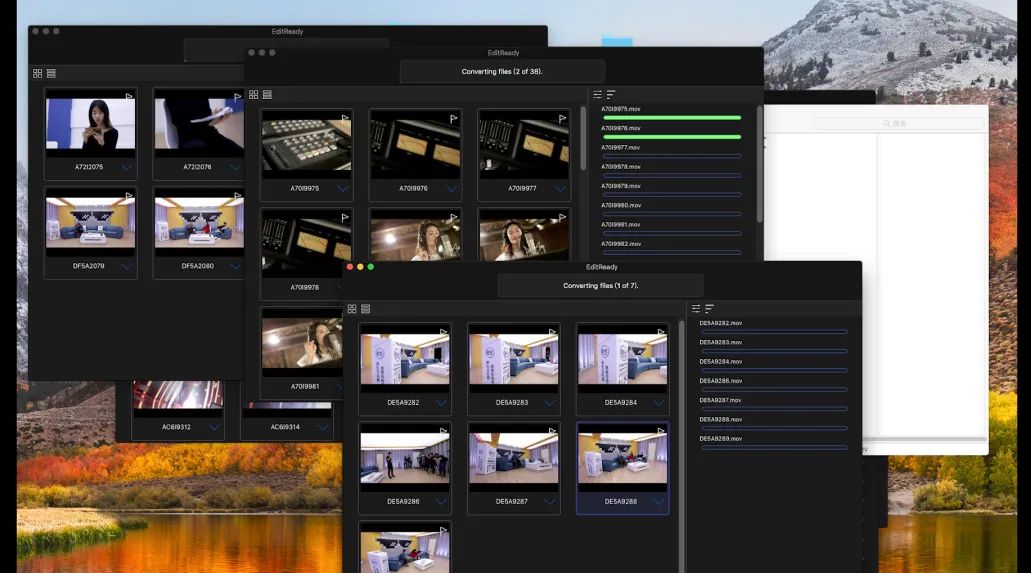This screenshot has height=573, width=1031.
Task: Switch to list view in front EditReady window
Action: click(x=366, y=309)
